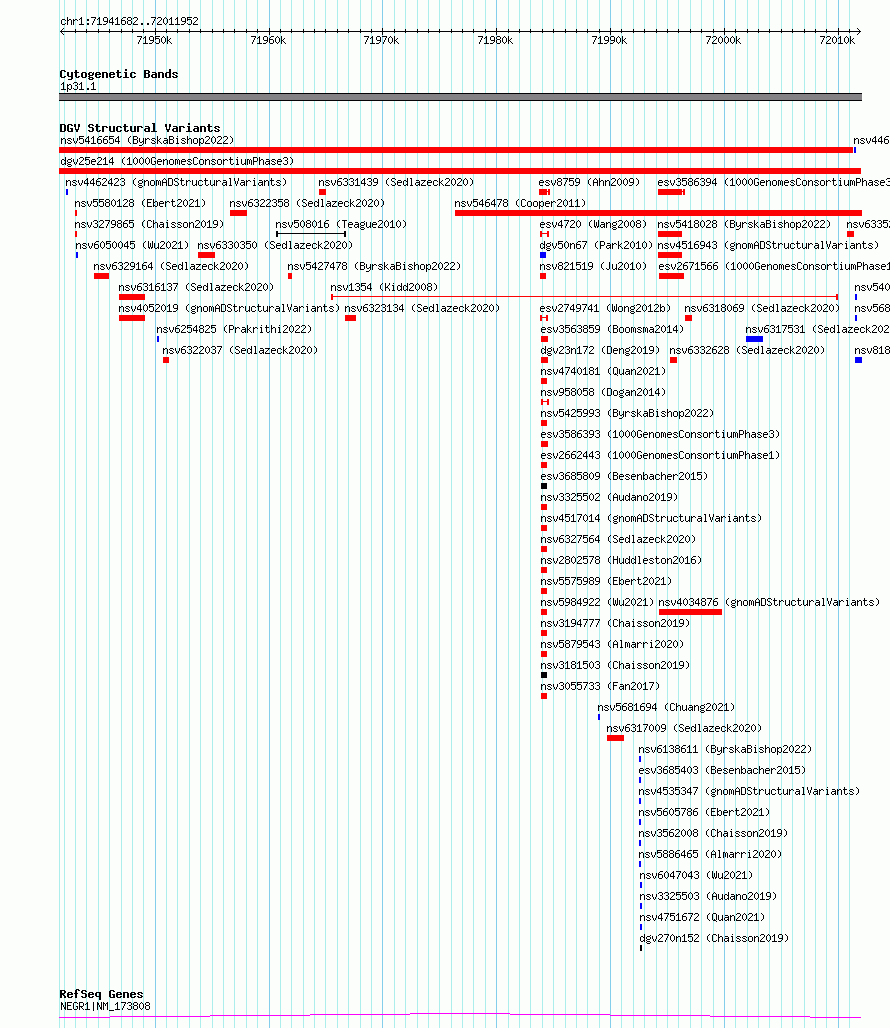Open nsv4751672 (Quan2021) variant
The height and width of the screenshot is (1028, 890).
point(702,917)
